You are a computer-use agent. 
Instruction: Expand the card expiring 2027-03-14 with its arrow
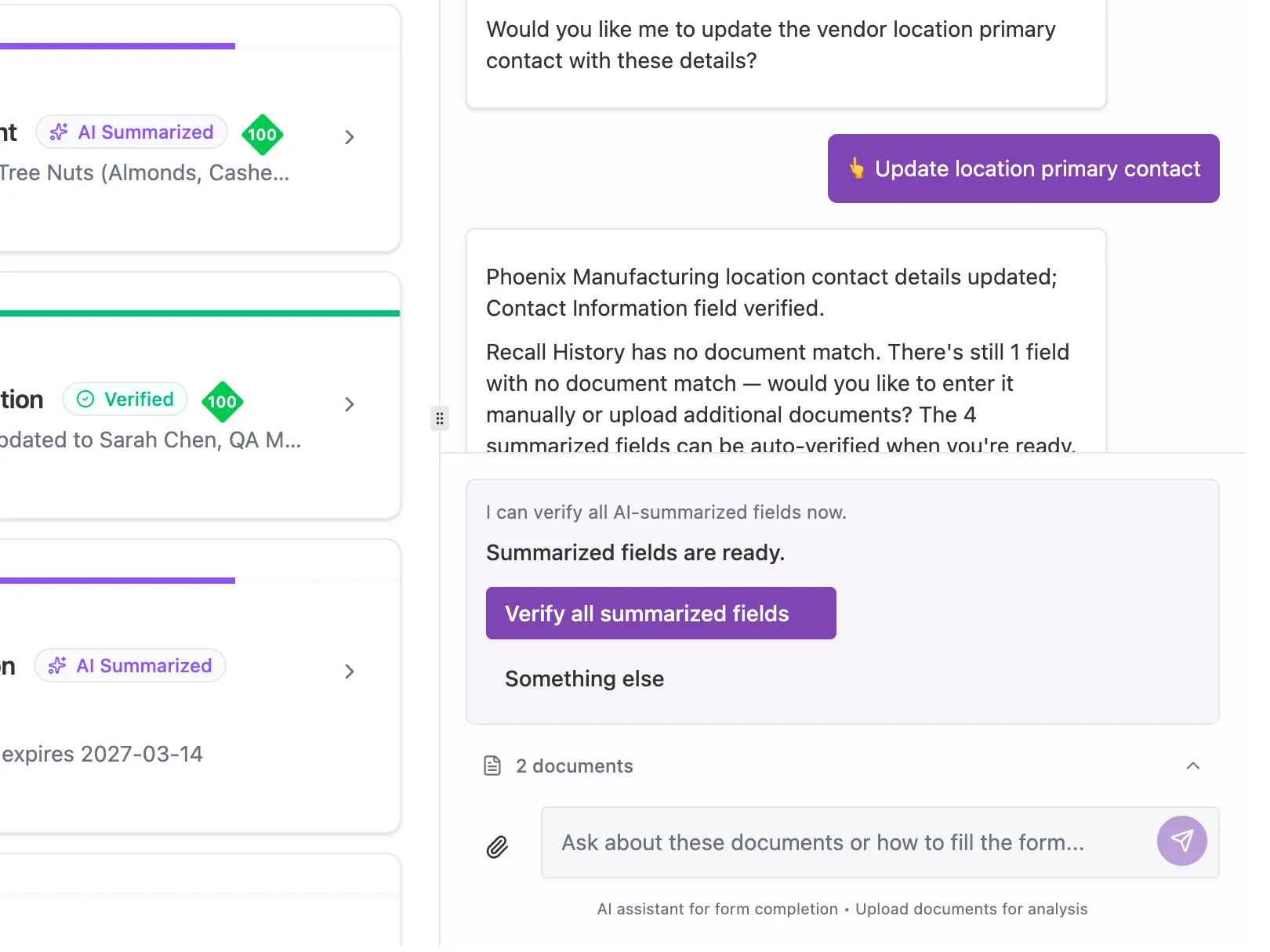click(x=350, y=671)
